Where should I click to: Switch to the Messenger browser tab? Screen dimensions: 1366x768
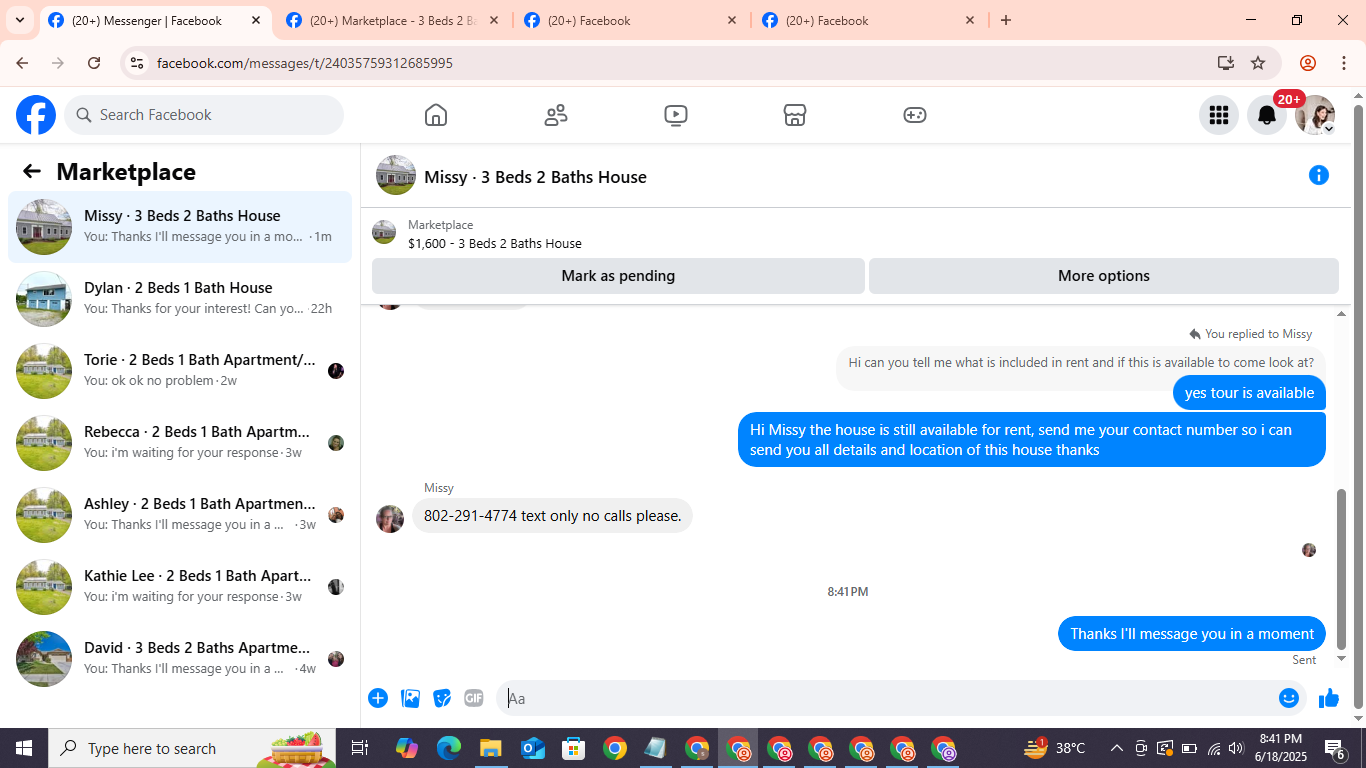155,21
